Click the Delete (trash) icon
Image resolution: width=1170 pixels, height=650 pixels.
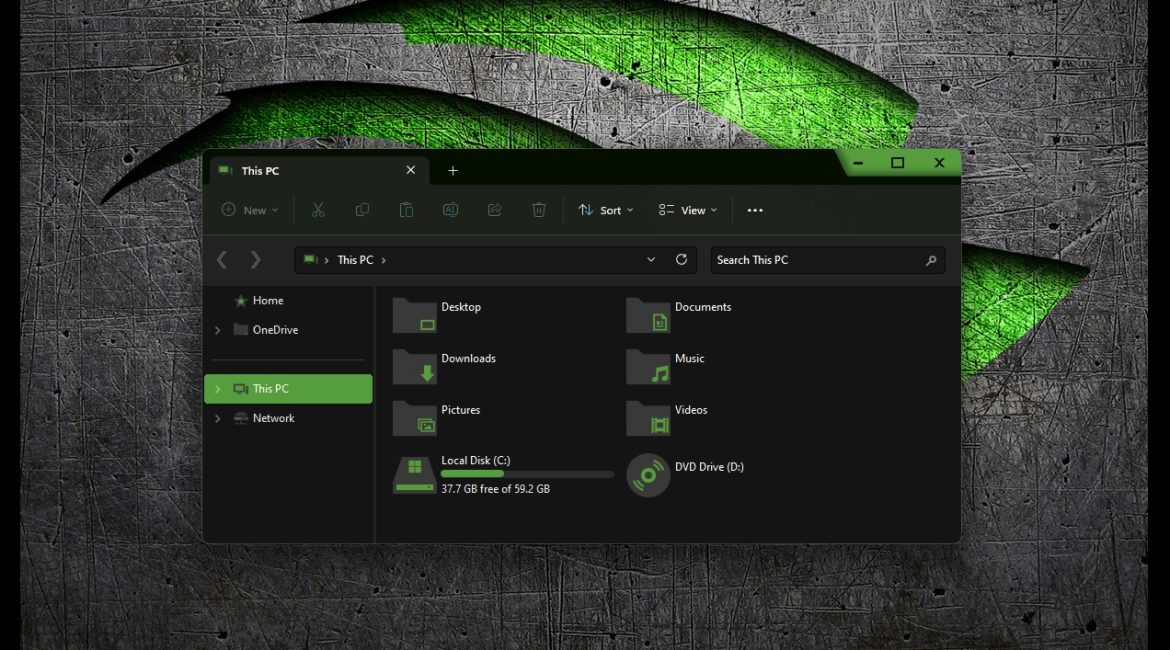[539, 210]
